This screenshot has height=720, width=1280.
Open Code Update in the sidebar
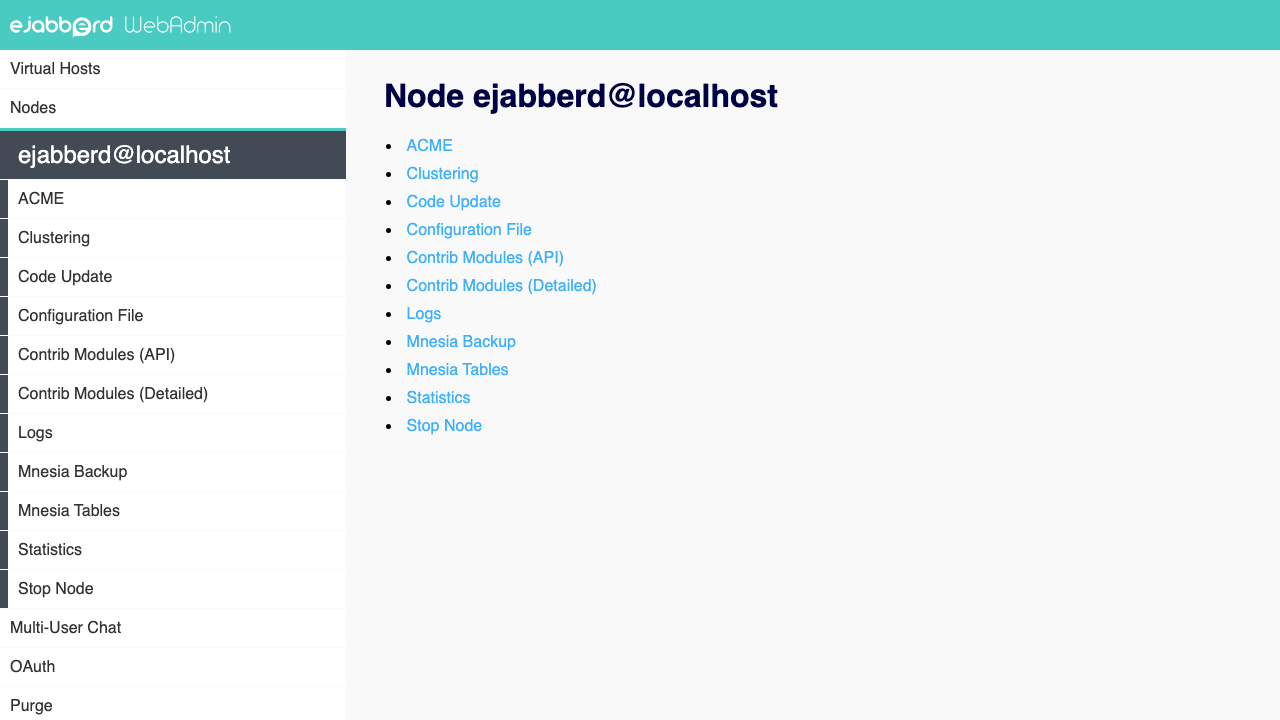pos(177,277)
